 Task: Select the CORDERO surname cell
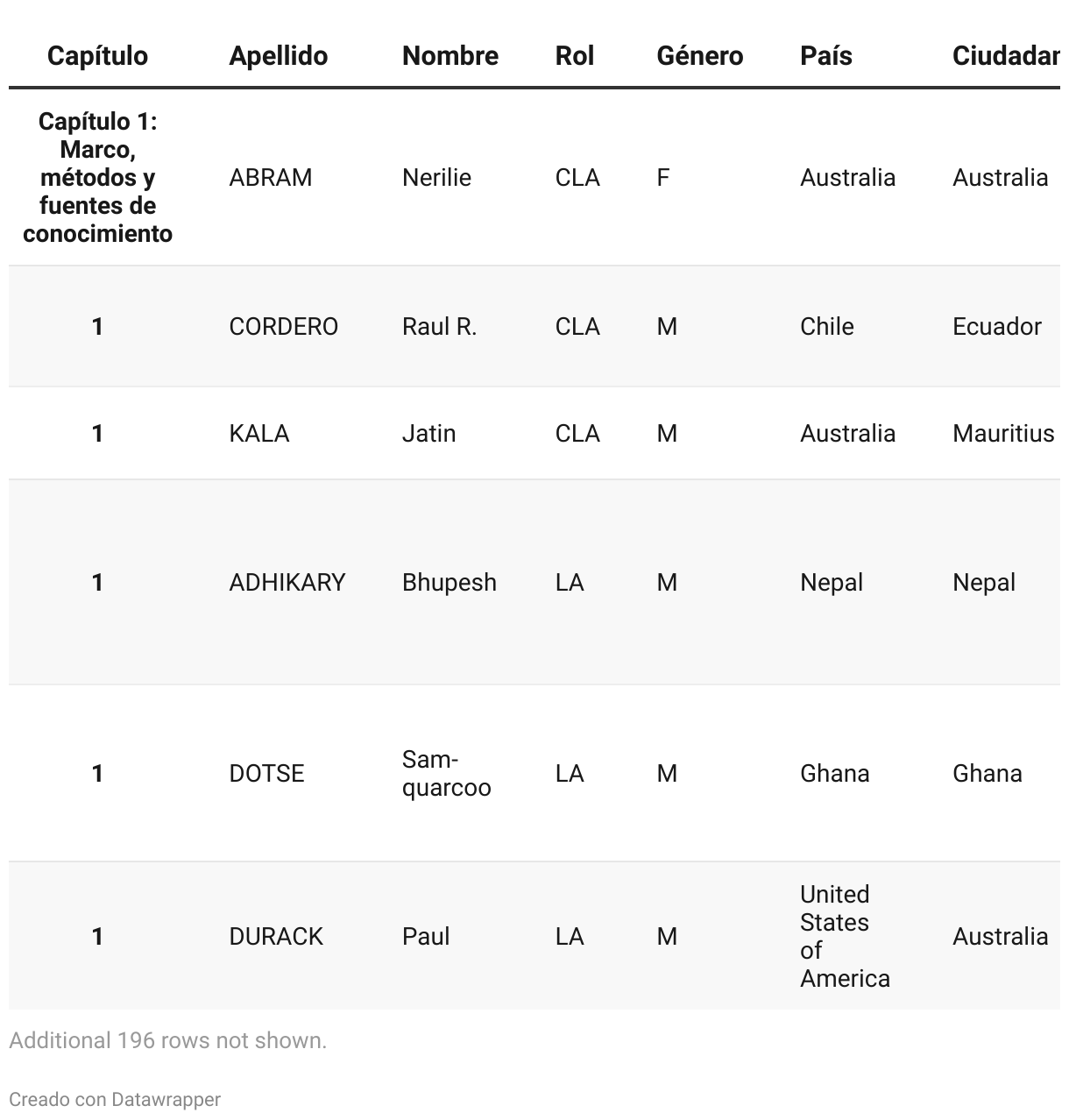coord(283,327)
